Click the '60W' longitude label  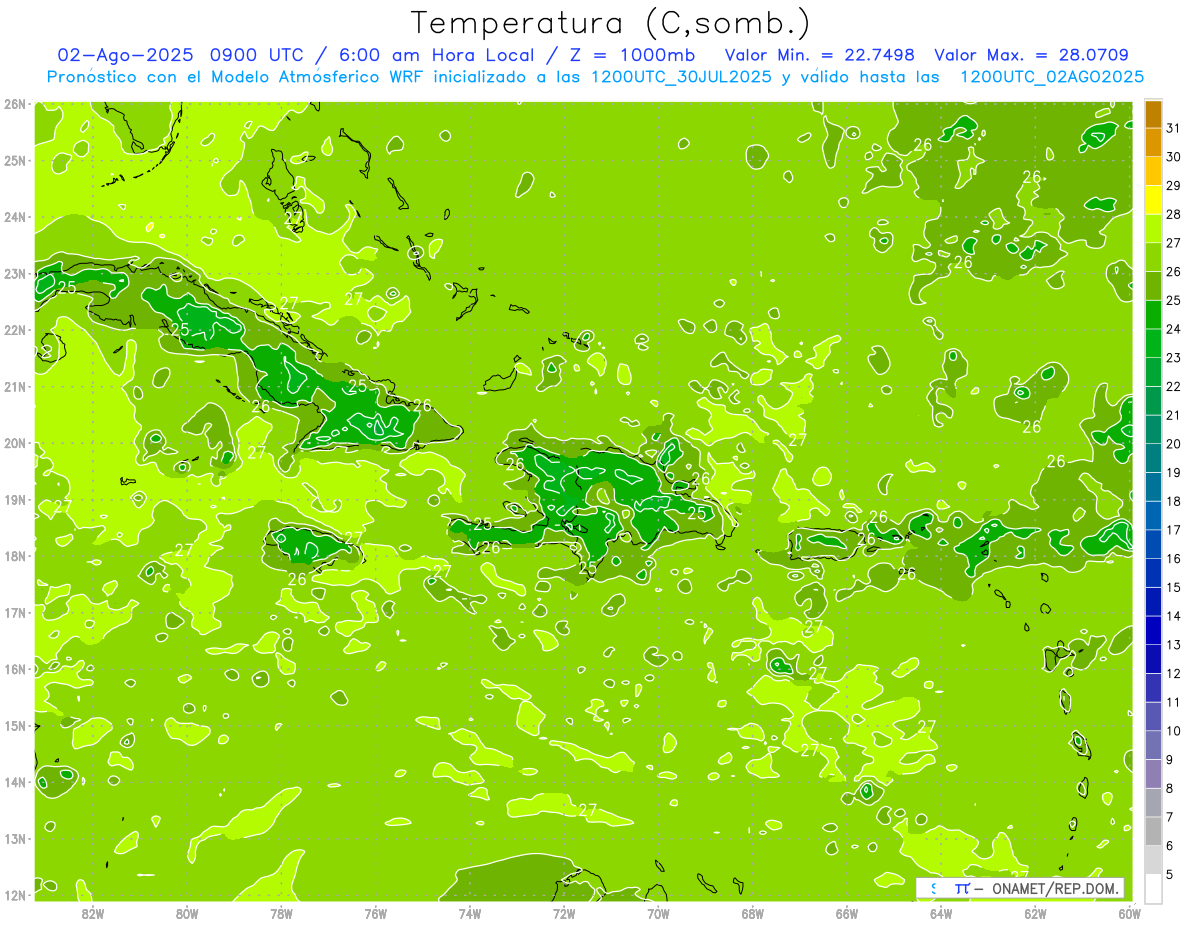click(1130, 912)
